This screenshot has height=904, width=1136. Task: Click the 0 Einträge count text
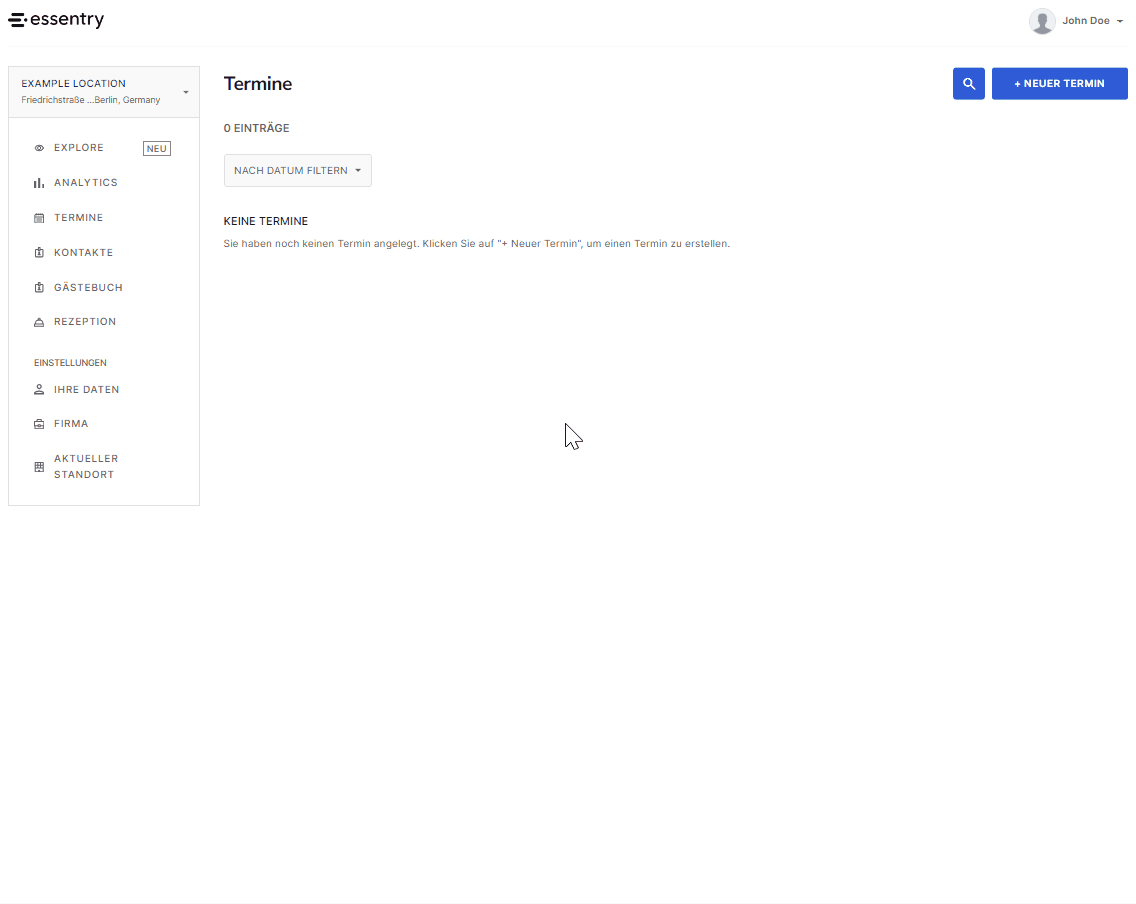256,128
